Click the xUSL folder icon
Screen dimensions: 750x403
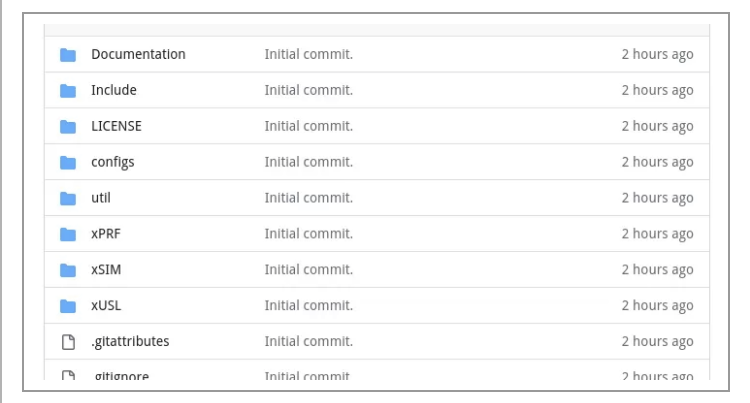pyautogui.click(x=68, y=306)
